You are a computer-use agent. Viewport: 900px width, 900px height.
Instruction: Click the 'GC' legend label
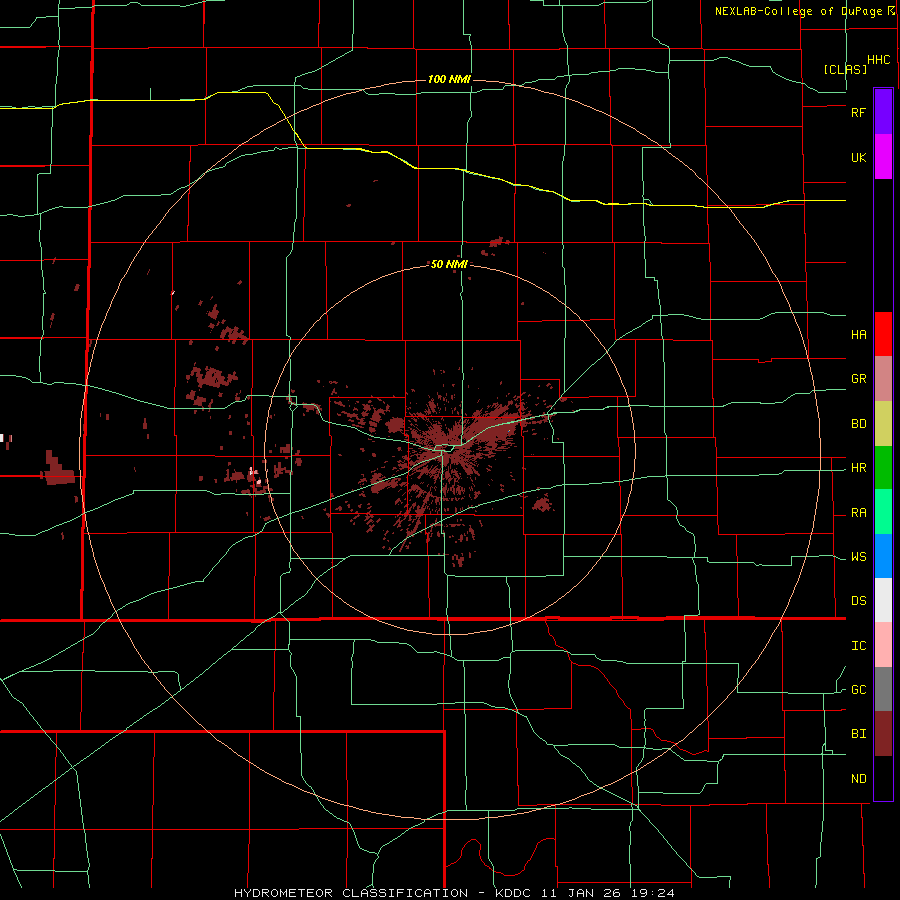pyautogui.click(x=858, y=690)
